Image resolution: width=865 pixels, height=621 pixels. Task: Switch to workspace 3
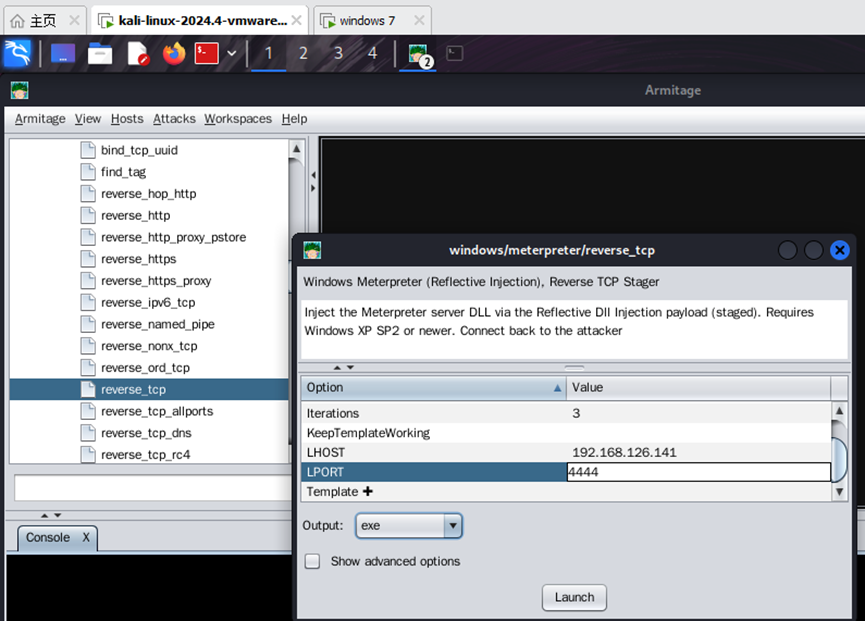pyautogui.click(x=338, y=53)
